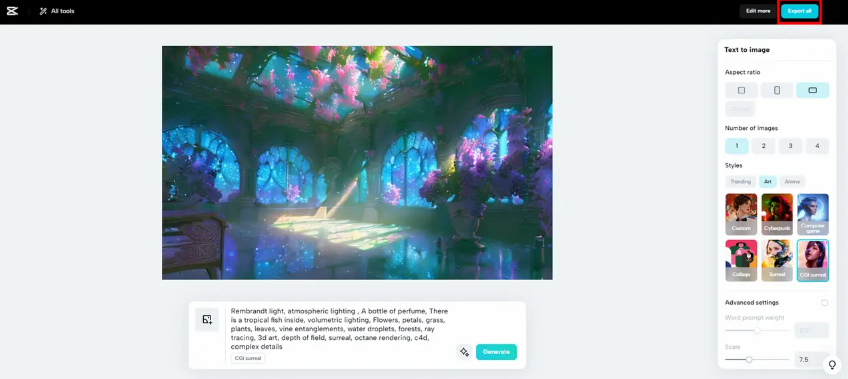Select the portrait aspect ratio icon
Viewport: 848px width, 379px height.
[777, 90]
